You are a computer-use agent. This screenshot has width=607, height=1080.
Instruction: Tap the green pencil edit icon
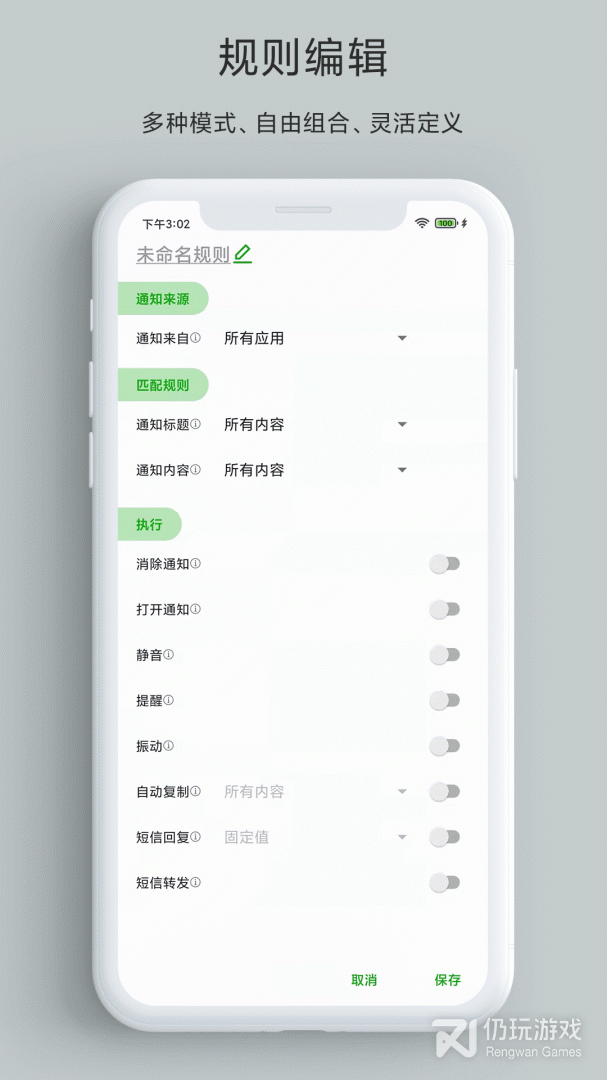pos(243,254)
